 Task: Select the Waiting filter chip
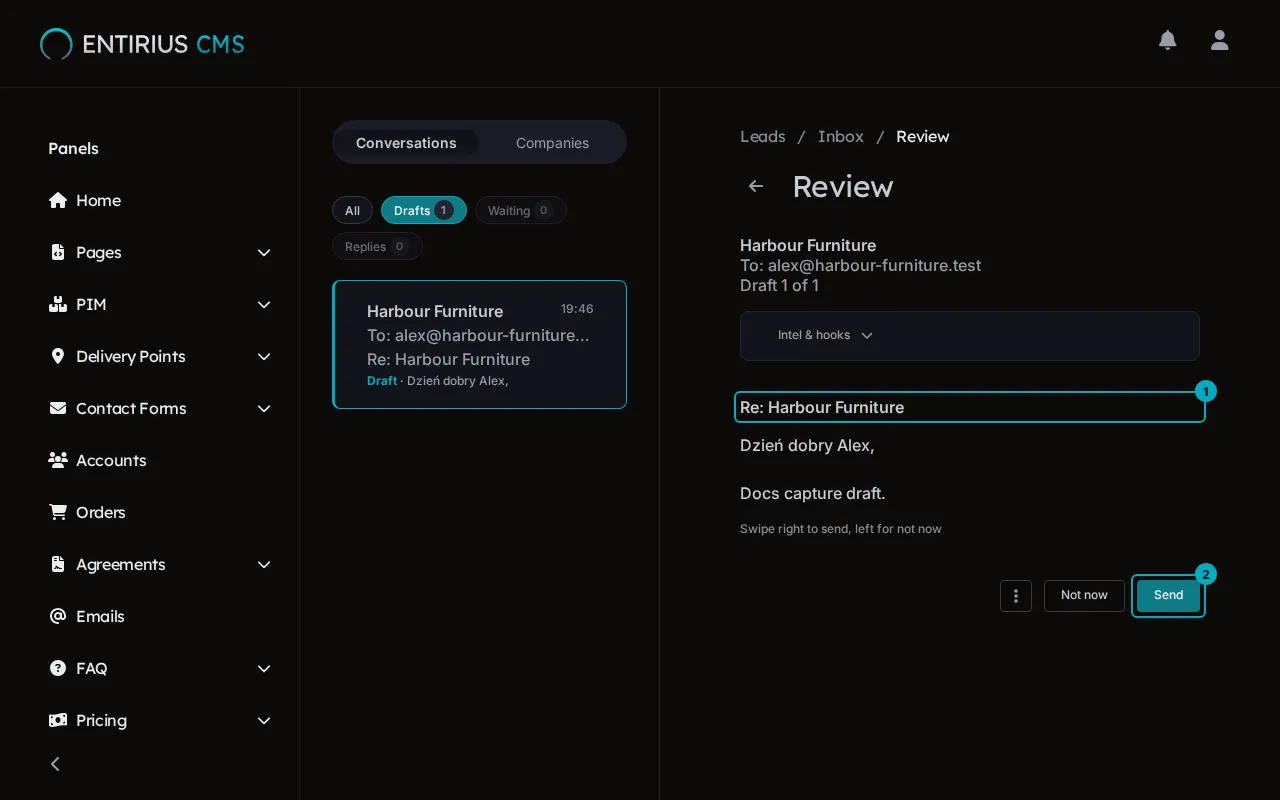coord(521,210)
